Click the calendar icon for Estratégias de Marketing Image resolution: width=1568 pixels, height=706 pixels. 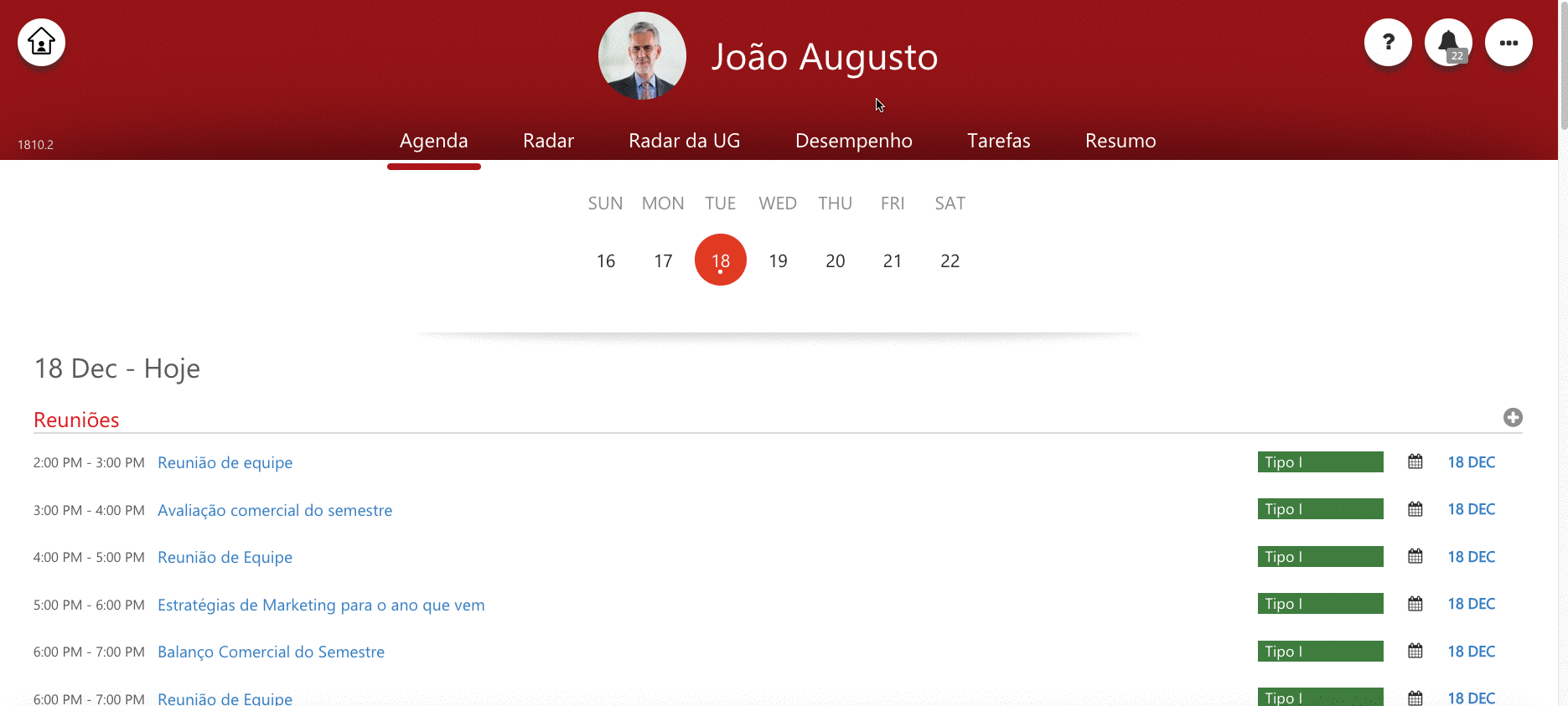click(x=1415, y=604)
